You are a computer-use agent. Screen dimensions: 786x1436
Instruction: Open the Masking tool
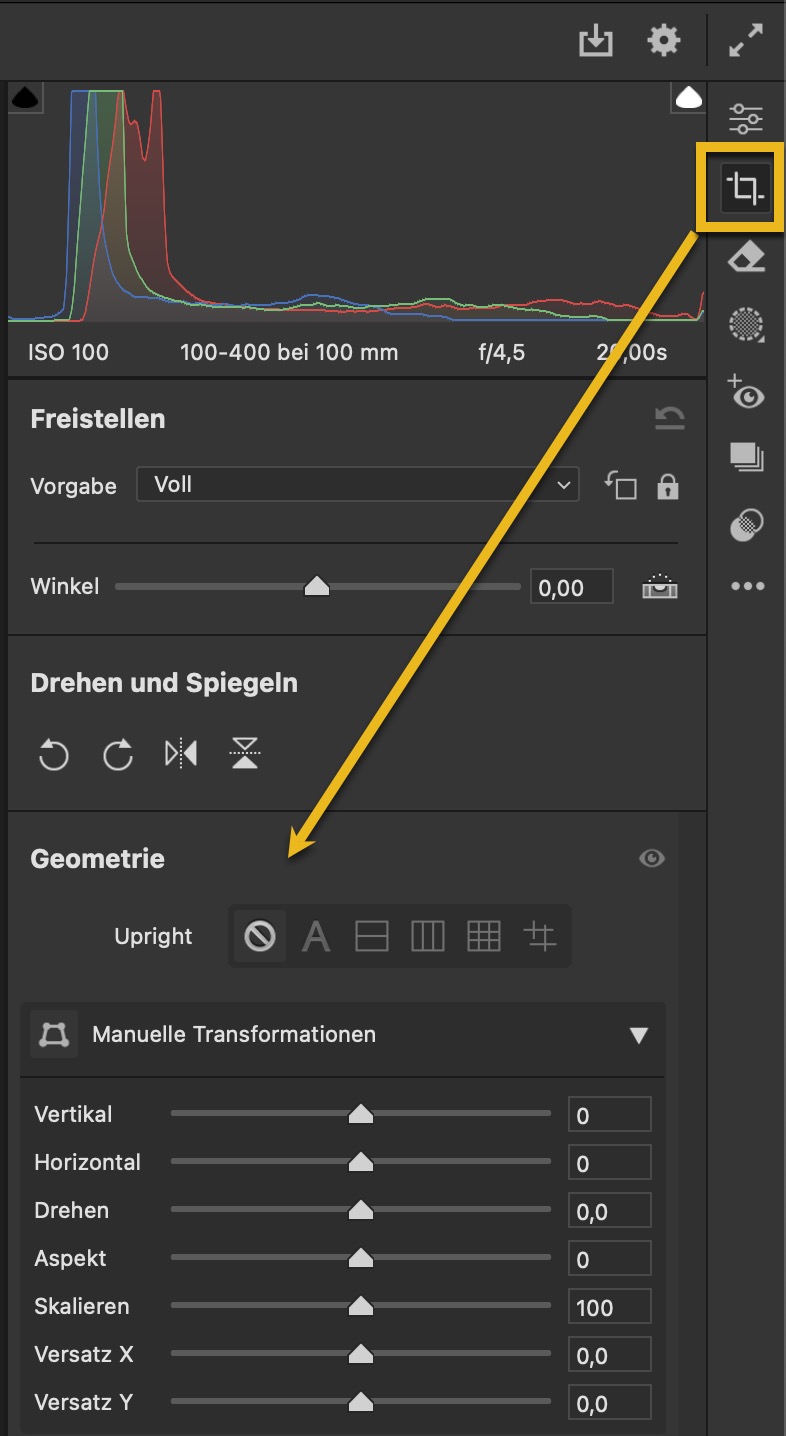pyautogui.click(x=746, y=324)
